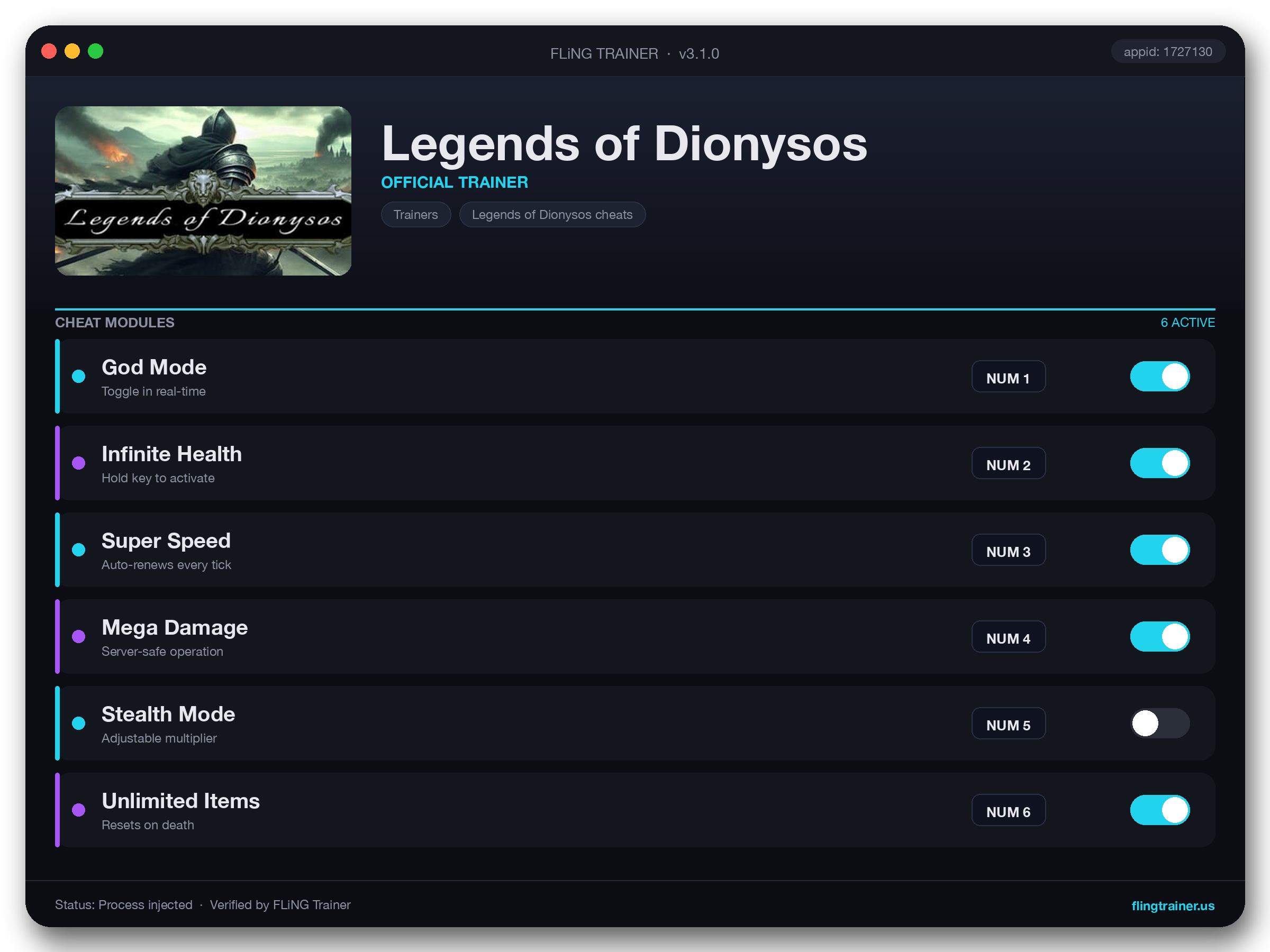Image resolution: width=1270 pixels, height=952 pixels.
Task: Click 'Auto-renews every tick' description
Action: point(166,565)
